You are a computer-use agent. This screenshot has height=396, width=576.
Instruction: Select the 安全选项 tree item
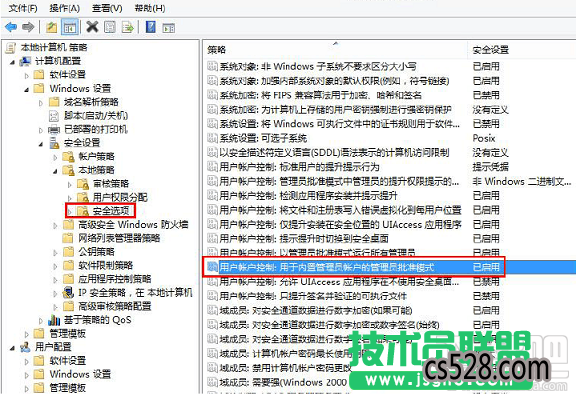tap(111, 210)
